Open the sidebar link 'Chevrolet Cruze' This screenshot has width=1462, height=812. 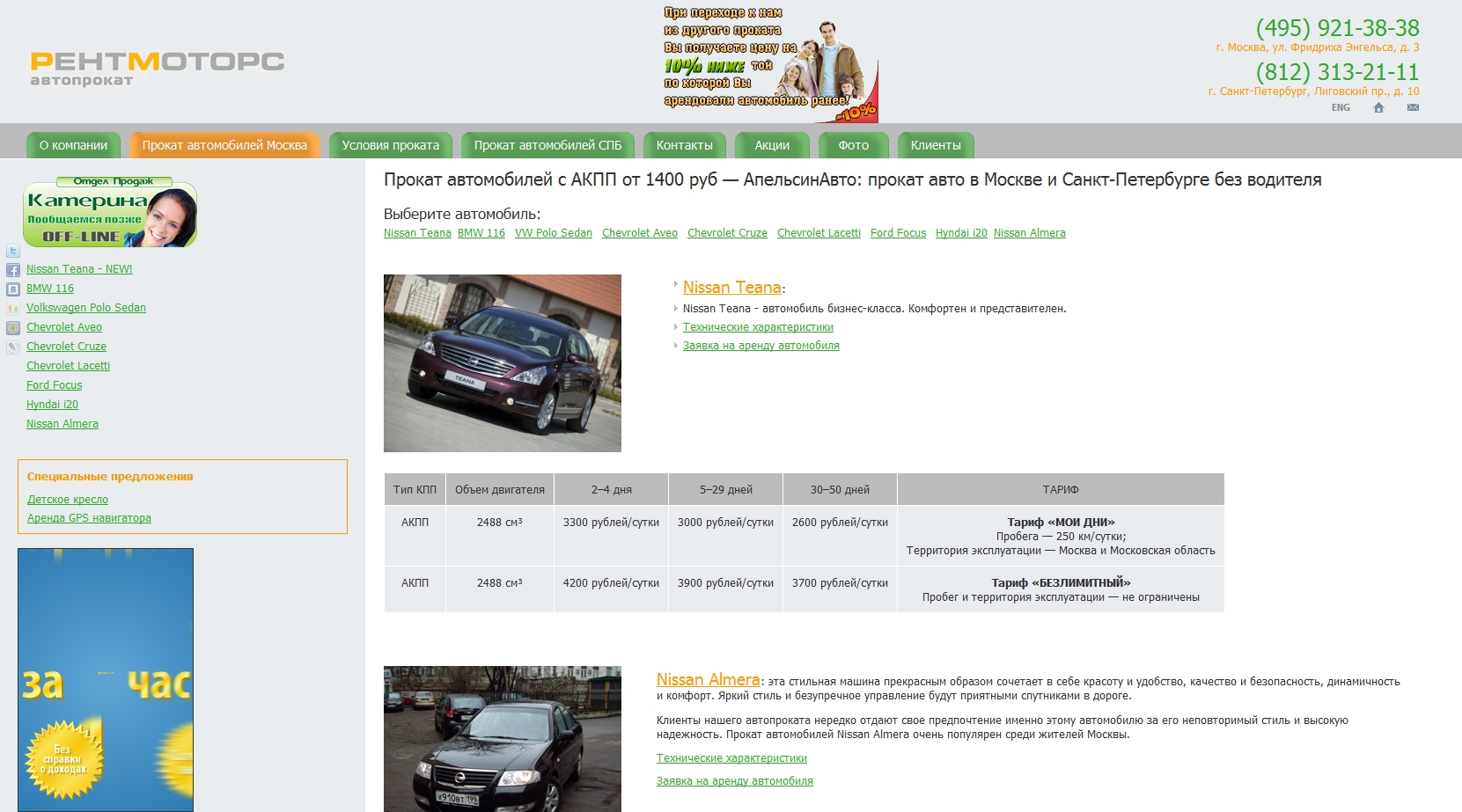(x=66, y=347)
